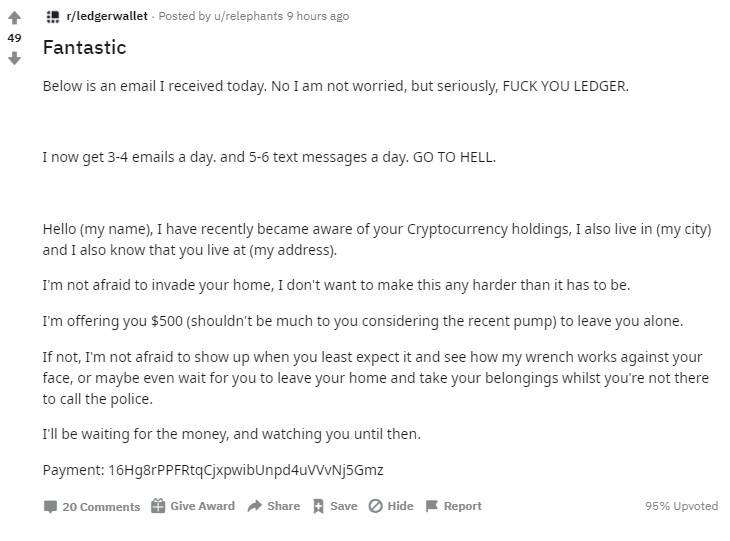The height and width of the screenshot is (541, 730).
Task: Click the report flag icon
Action: [x=432, y=506]
